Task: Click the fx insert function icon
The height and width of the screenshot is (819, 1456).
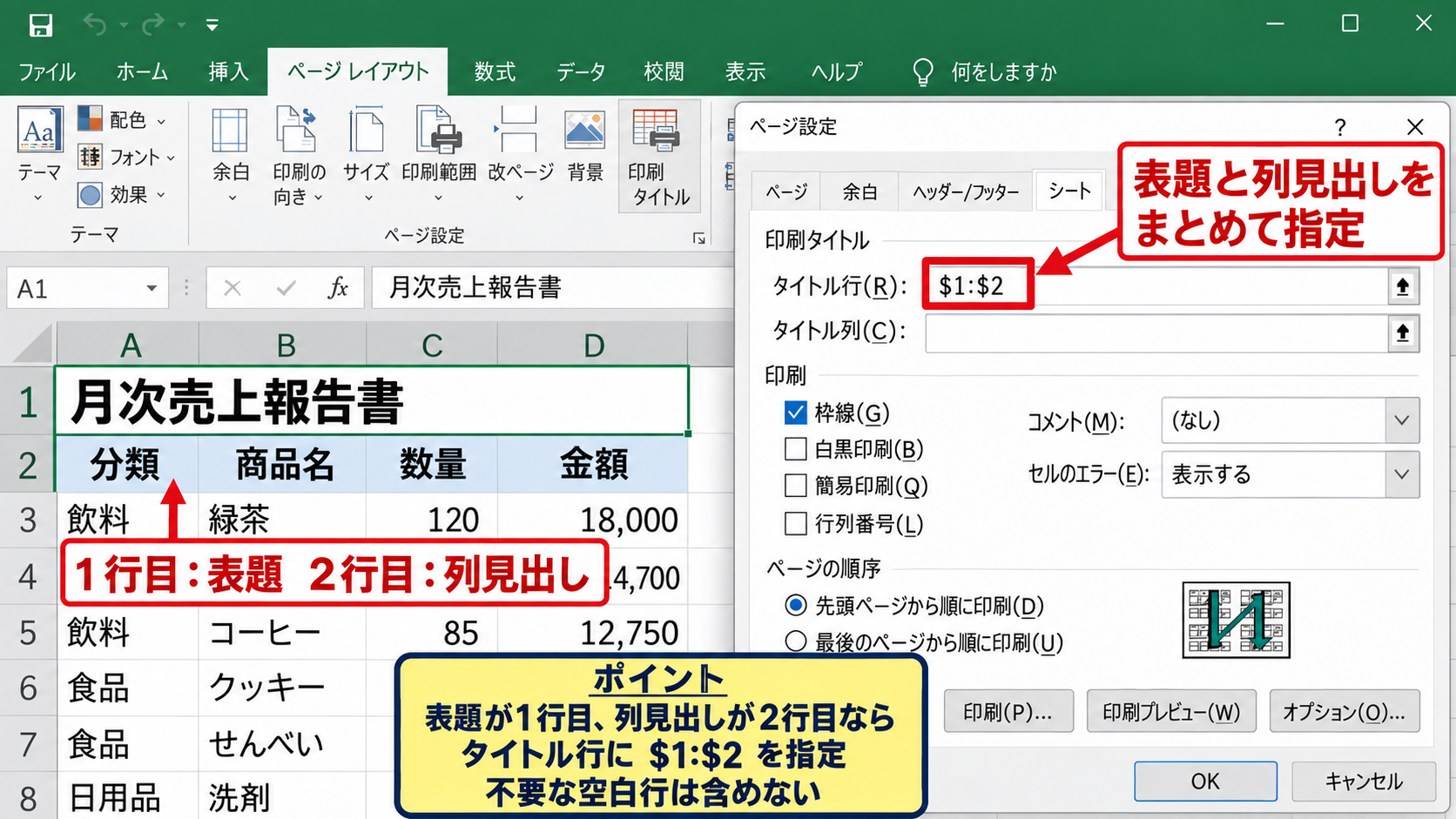Action: click(339, 288)
